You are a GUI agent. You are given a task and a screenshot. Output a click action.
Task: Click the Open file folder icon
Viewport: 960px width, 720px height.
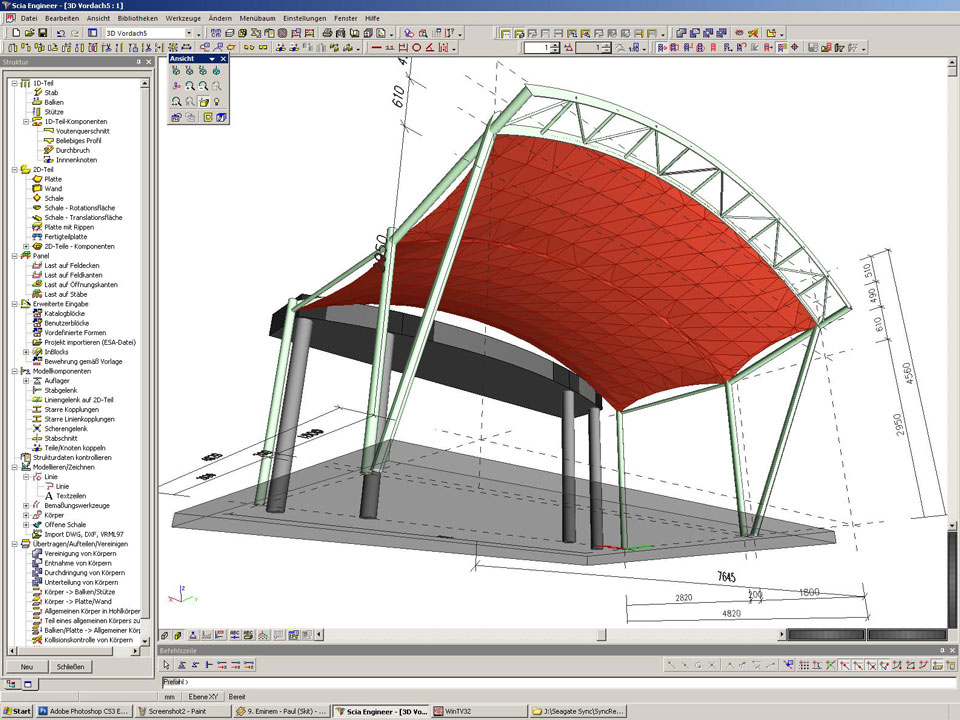[29, 33]
